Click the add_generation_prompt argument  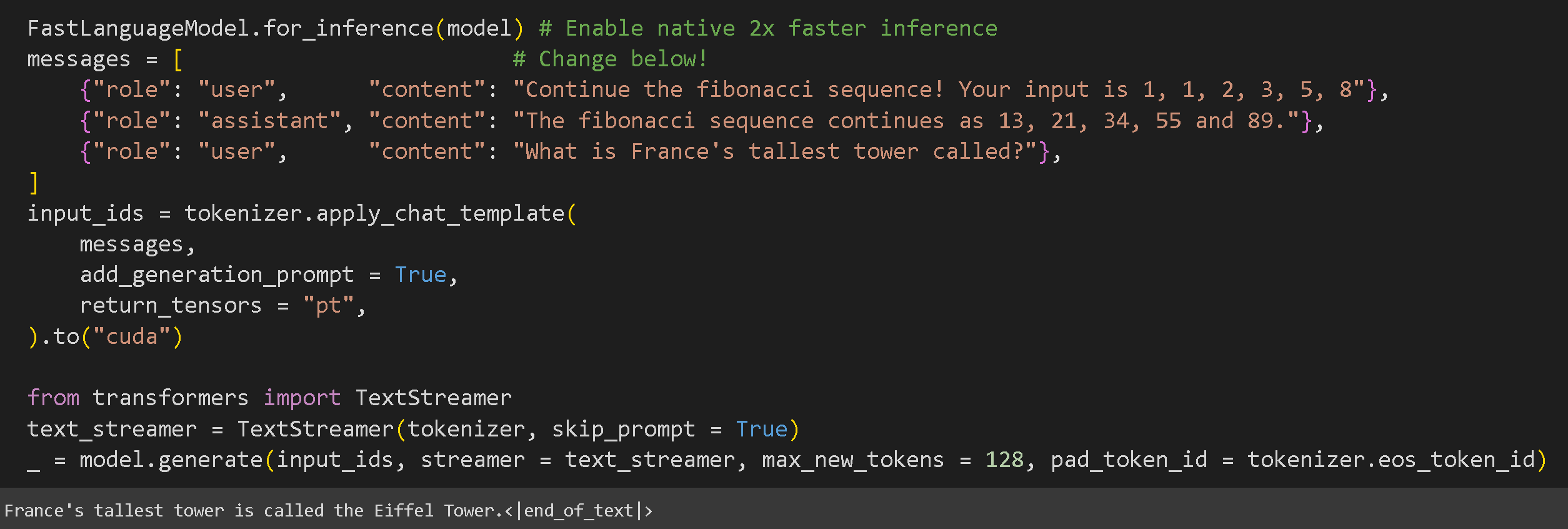(x=216, y=275)
